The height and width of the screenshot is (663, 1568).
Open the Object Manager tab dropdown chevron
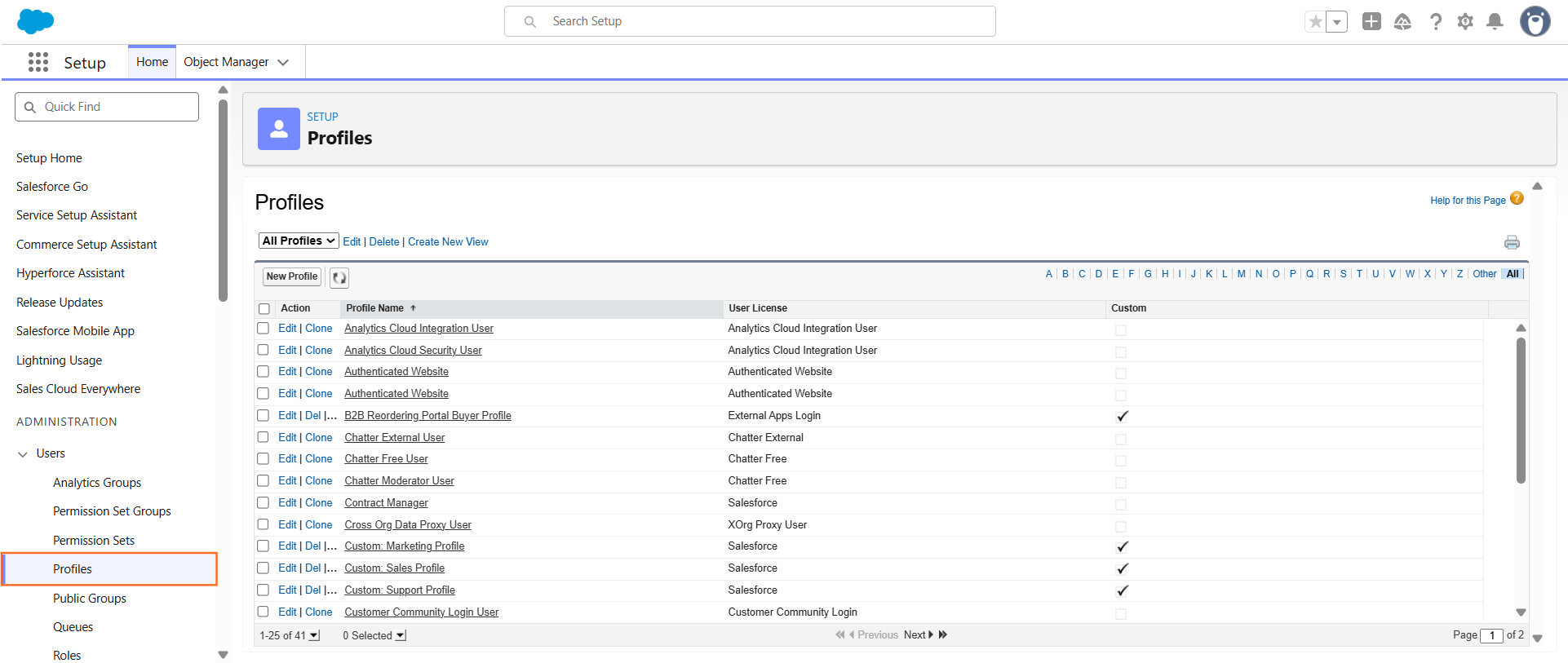click(x=283, y=62)
